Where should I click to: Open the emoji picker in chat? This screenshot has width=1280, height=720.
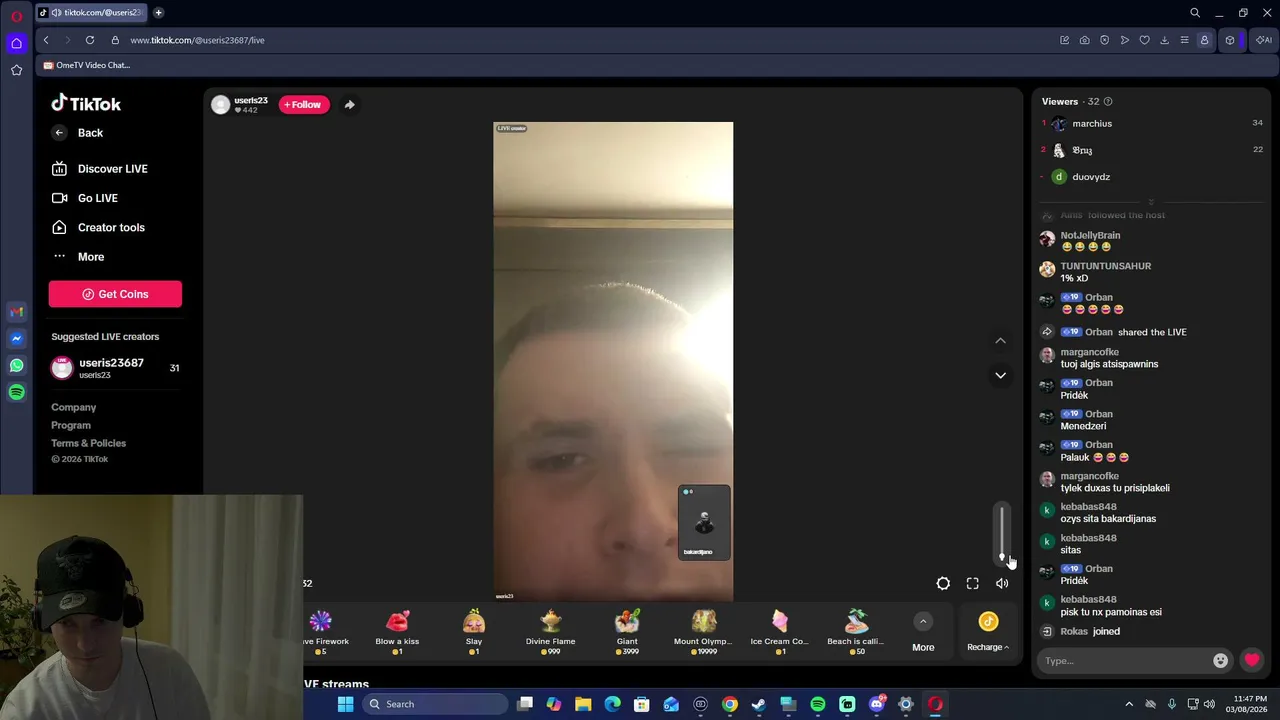click(x=1220, y=661)
